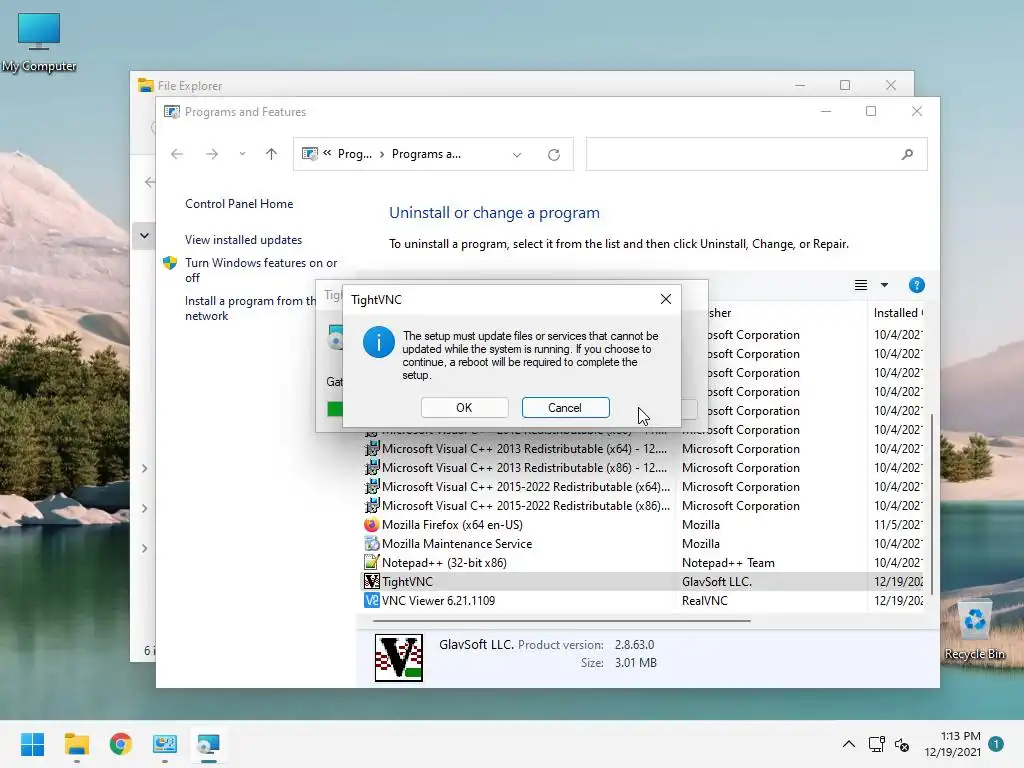Click Cancel in the TightVNC dialog
This screenshot has height=768, width=1024.
click(x=566, y=408)
